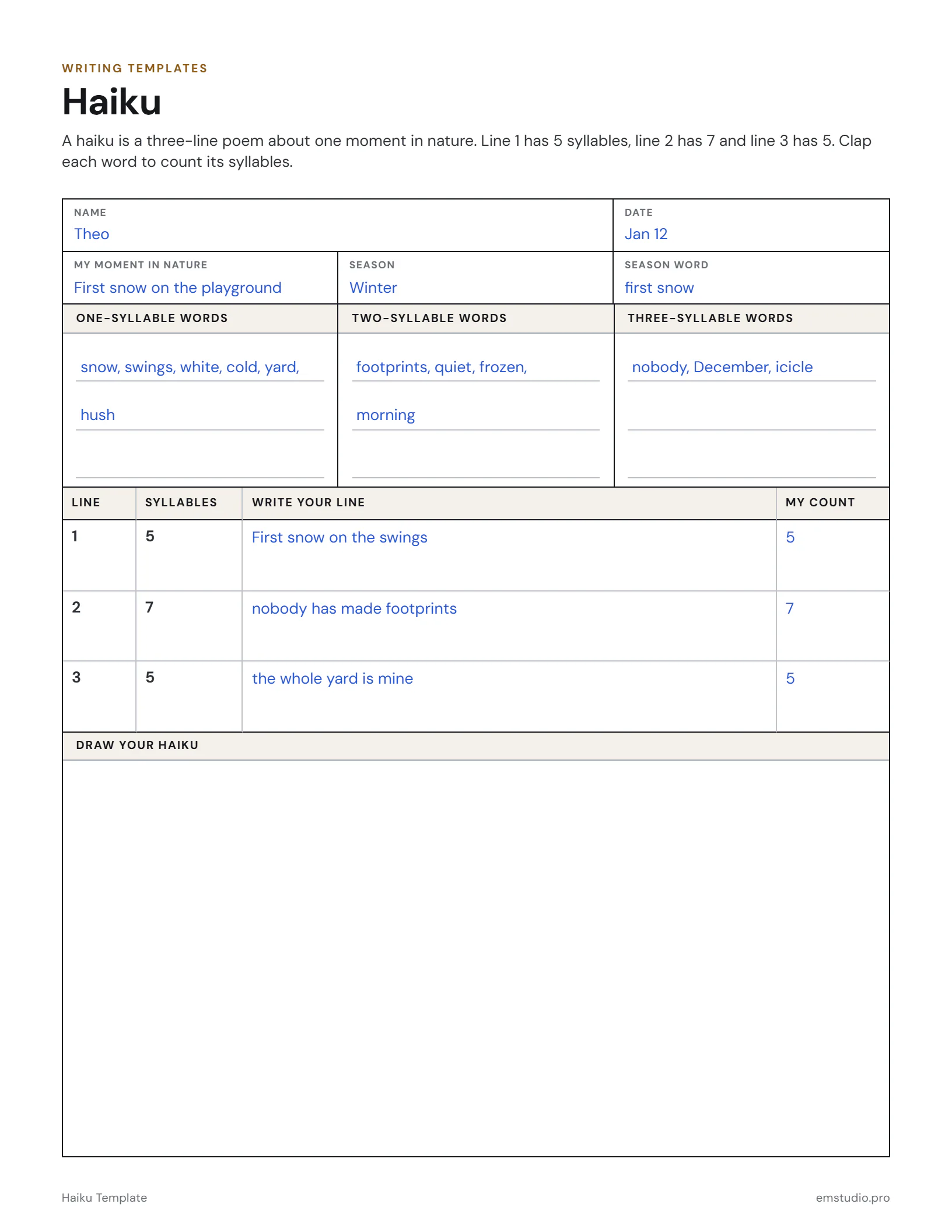Click the Name field containing Theo
The height and width of the screenshot is (1232, 952).
coord(337,226)
